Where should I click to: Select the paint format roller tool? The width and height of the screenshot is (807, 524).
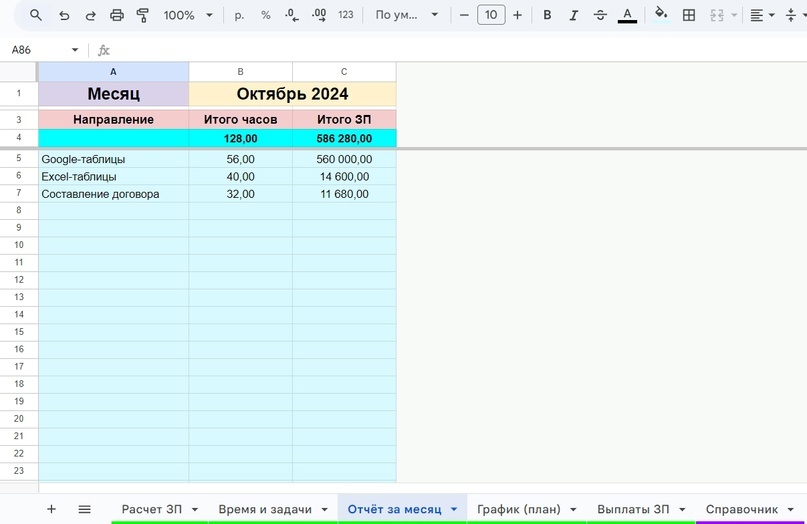click(143, 15)
